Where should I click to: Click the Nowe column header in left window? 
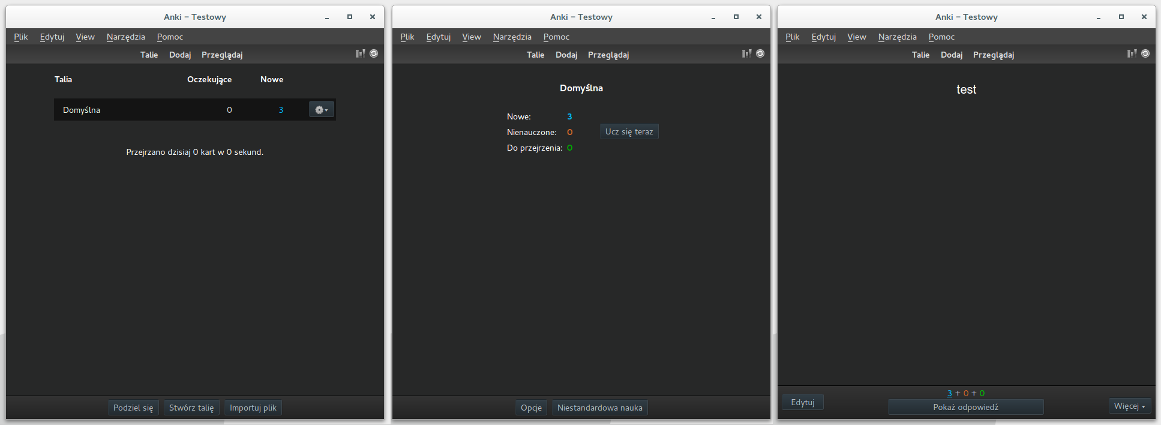(272, 79)
